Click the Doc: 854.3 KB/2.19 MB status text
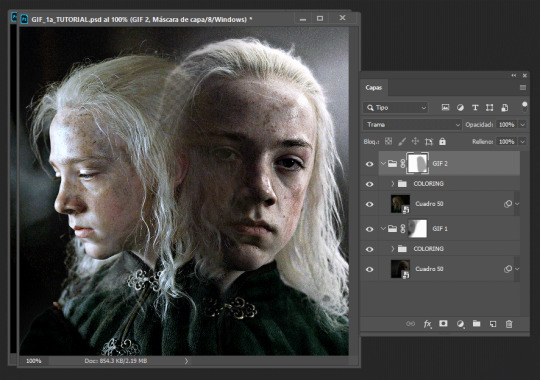 pos(115,361)
